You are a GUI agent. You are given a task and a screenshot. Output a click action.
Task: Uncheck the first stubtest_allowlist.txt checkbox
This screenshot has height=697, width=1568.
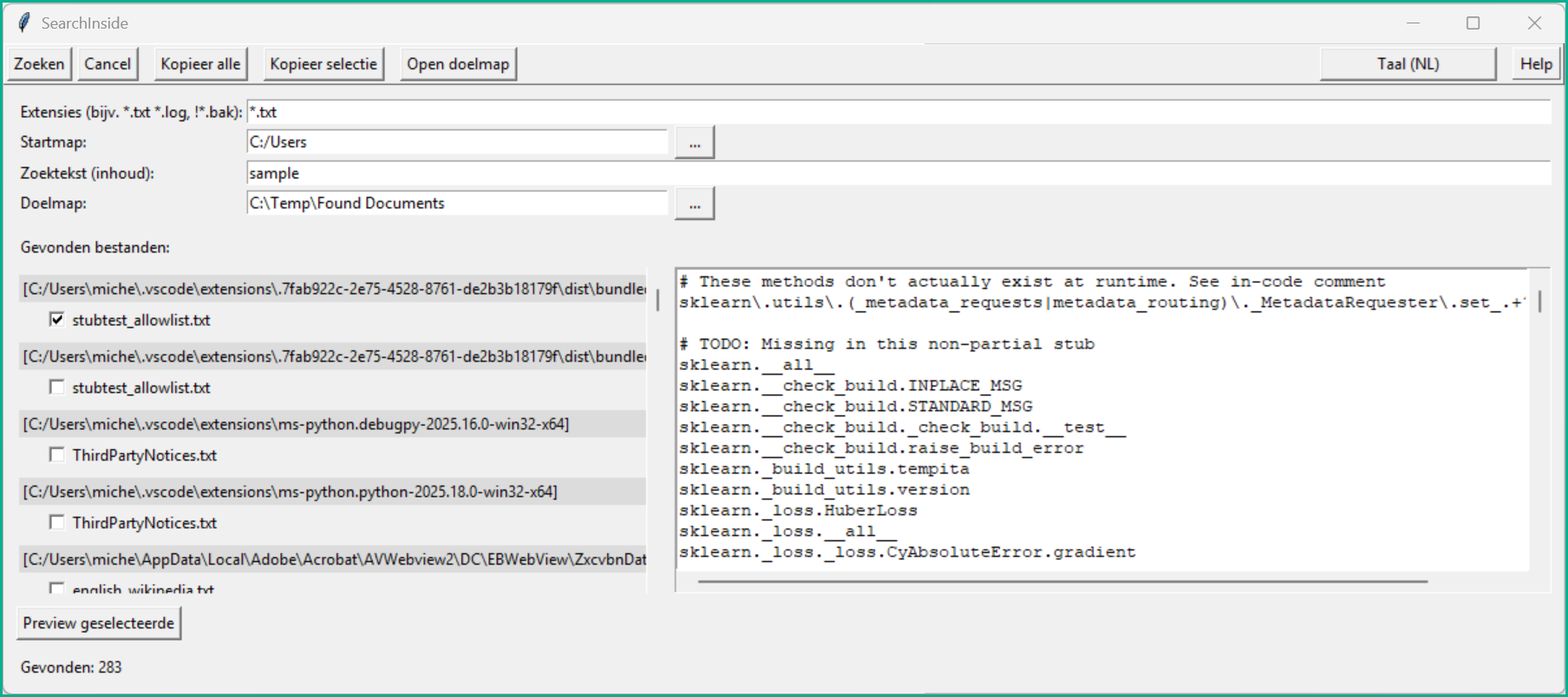pos(57,320)
